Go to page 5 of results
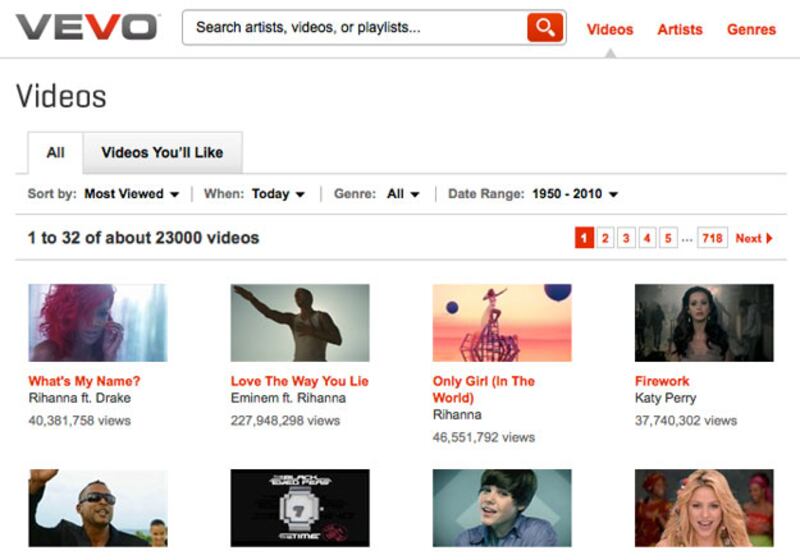 tap(668, 238)
